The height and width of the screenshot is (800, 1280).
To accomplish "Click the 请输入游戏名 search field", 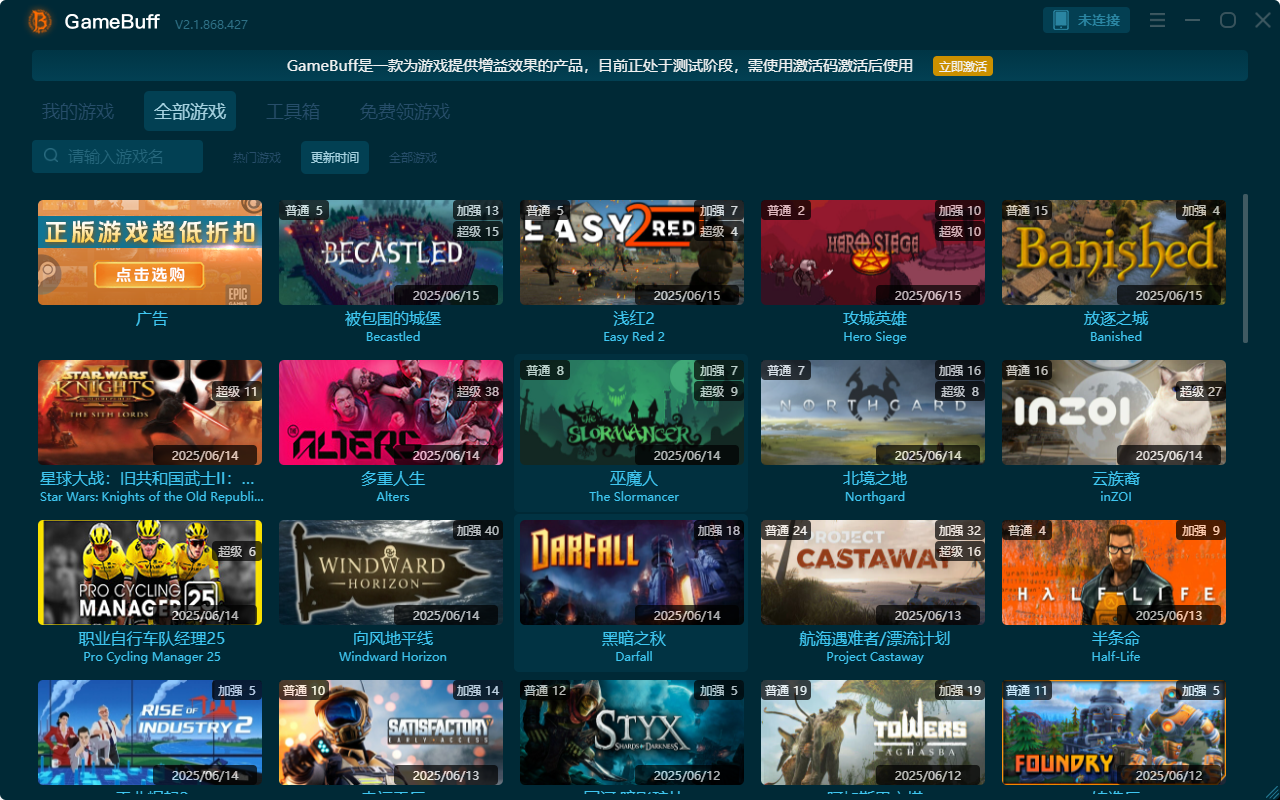I will (x=120, y=156).
